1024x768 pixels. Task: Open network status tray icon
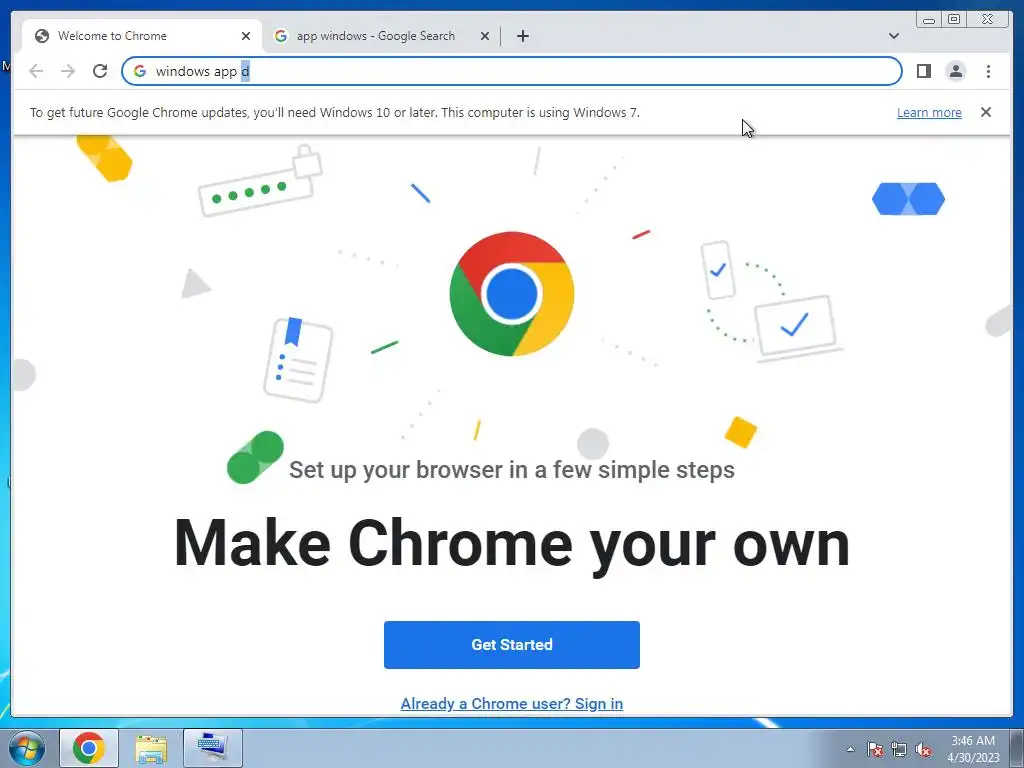(x=899, y=749)
